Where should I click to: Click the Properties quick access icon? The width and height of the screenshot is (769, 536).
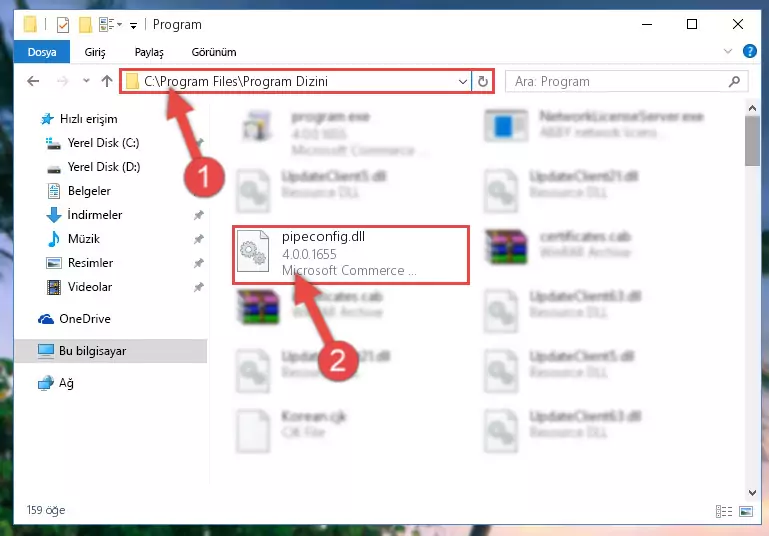(x=63, y=25)
